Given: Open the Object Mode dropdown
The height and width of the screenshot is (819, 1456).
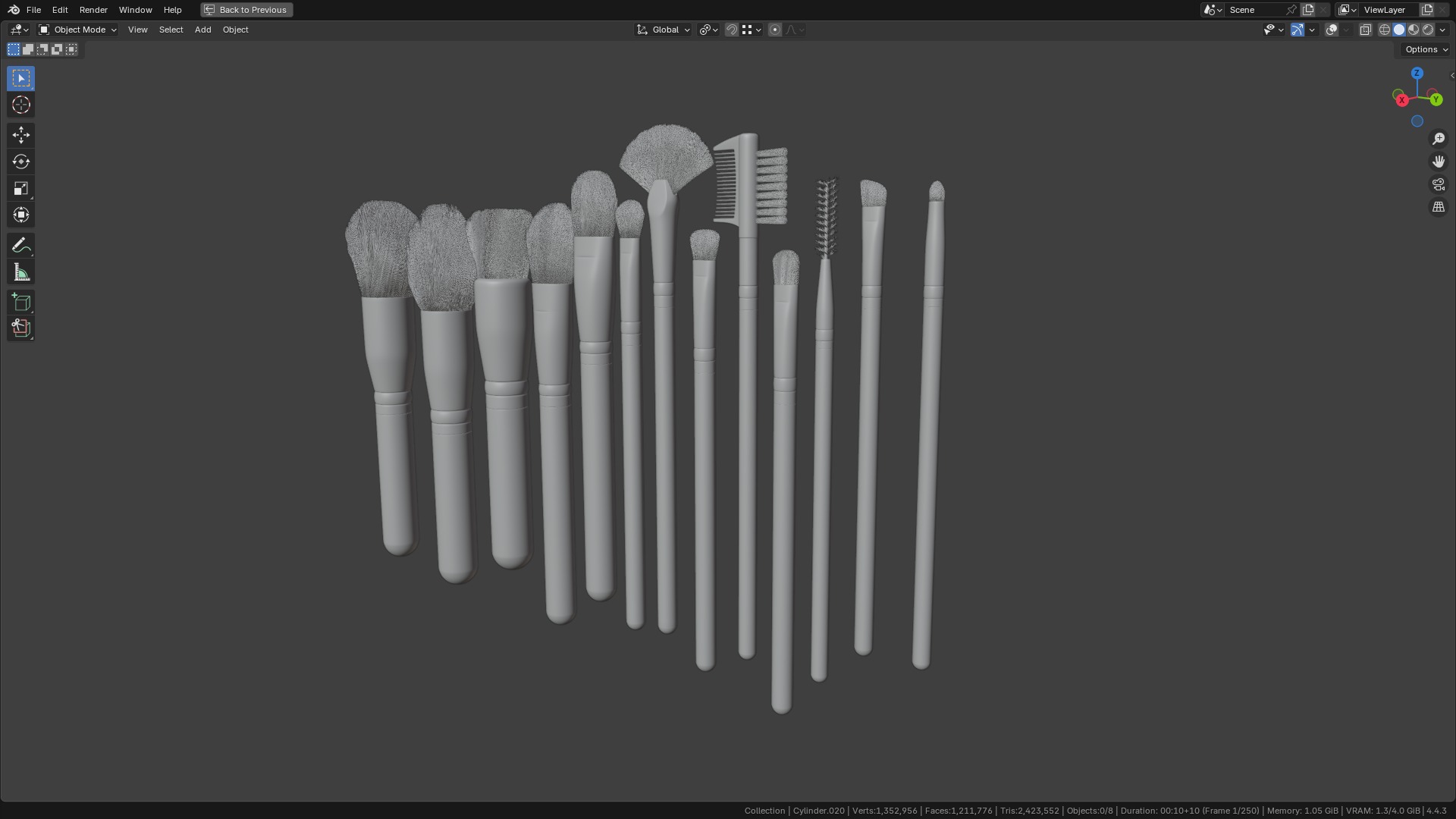Looking at the screenshot, I should (77, 30).
